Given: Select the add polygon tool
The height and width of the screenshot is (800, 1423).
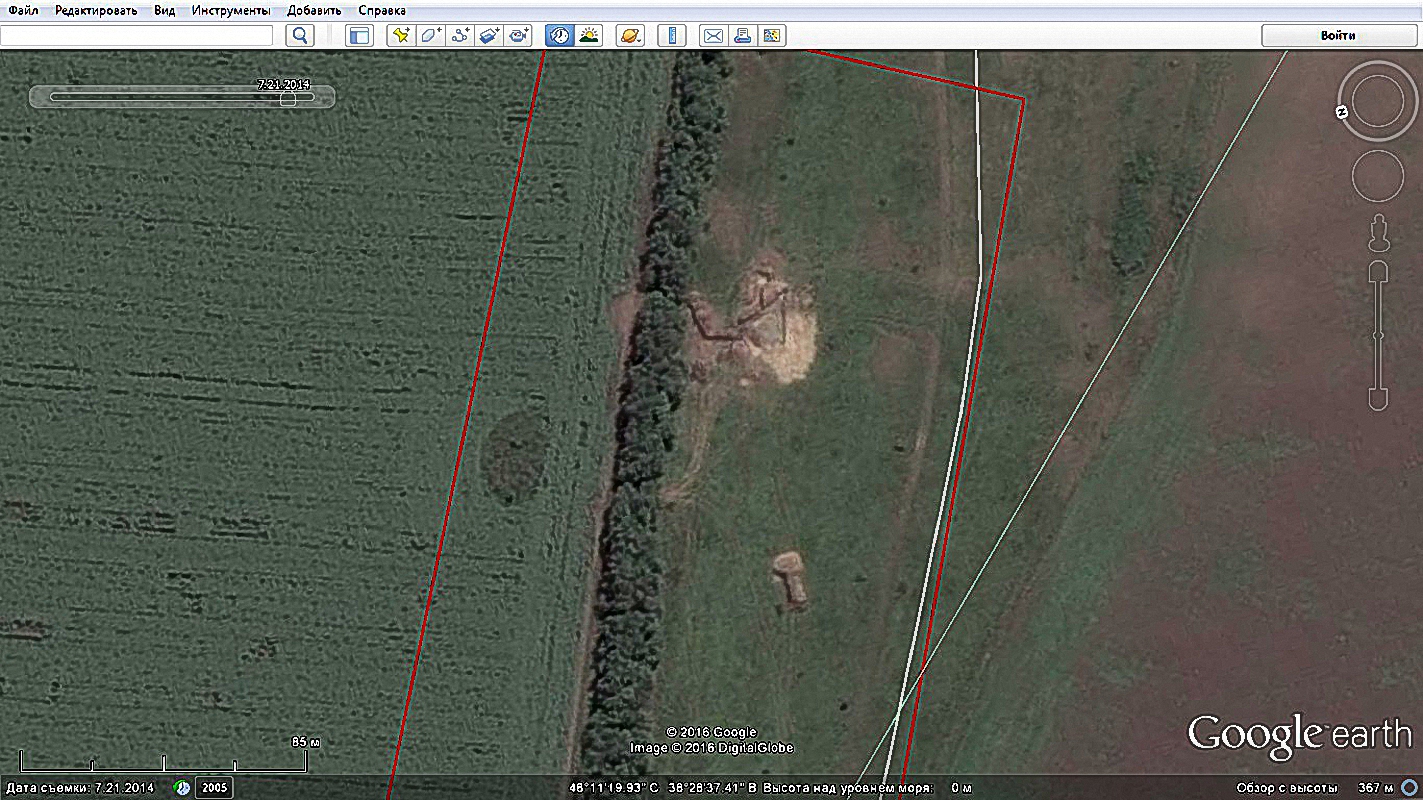Looking at the screenshot, I should pyautogui.click(x=430, y=36).
